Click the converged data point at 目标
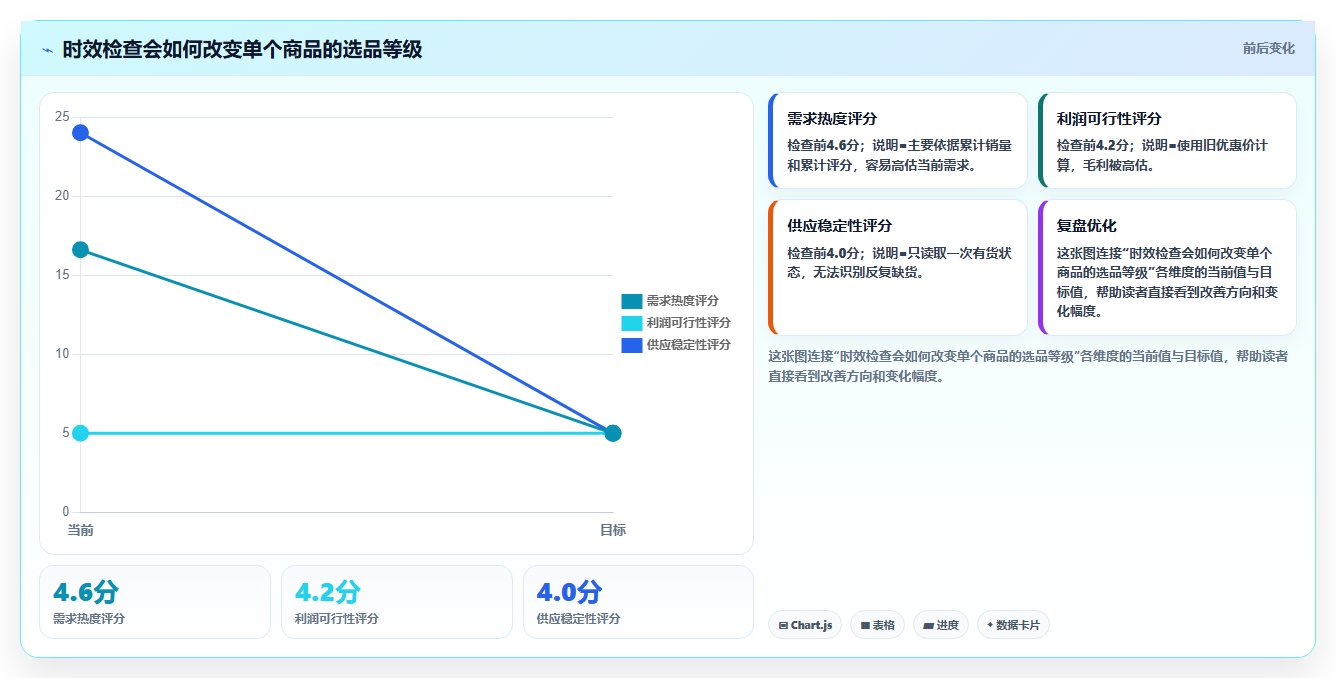 coord(613,433)
